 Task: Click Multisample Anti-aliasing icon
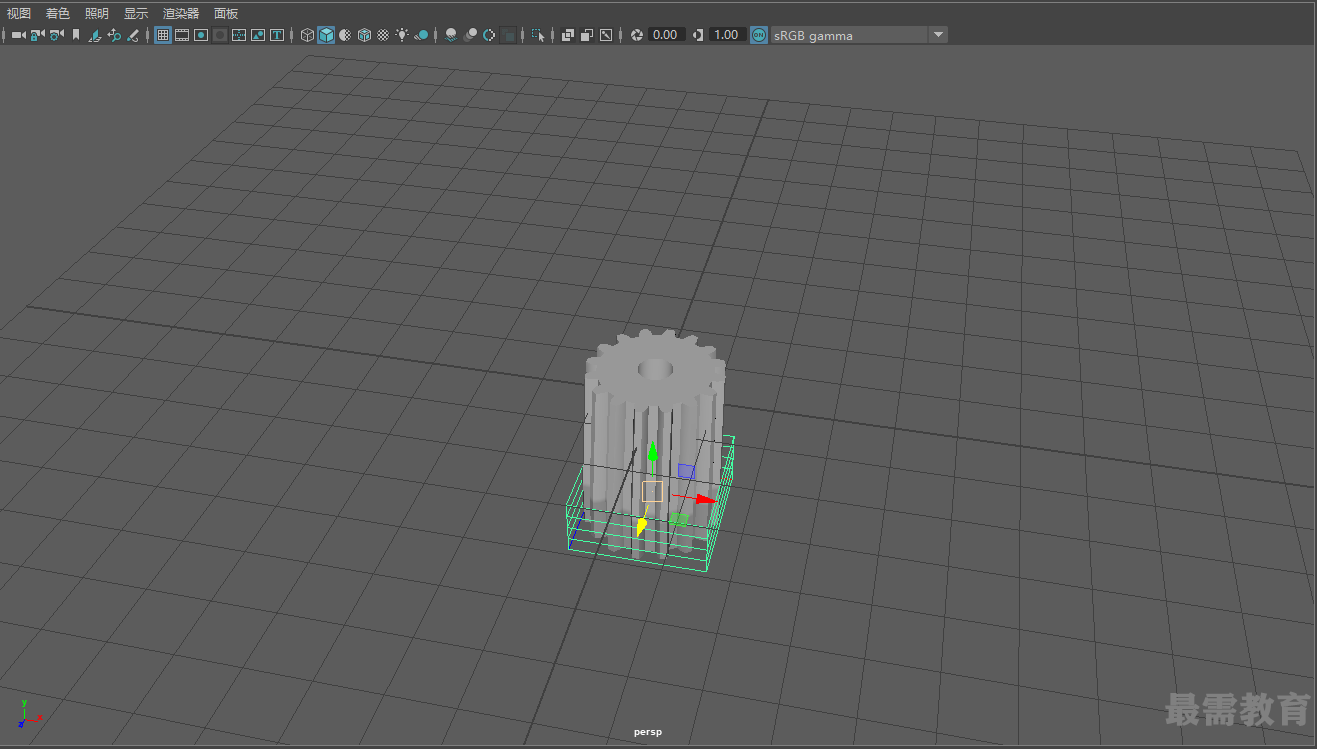[x=489, y=35]
